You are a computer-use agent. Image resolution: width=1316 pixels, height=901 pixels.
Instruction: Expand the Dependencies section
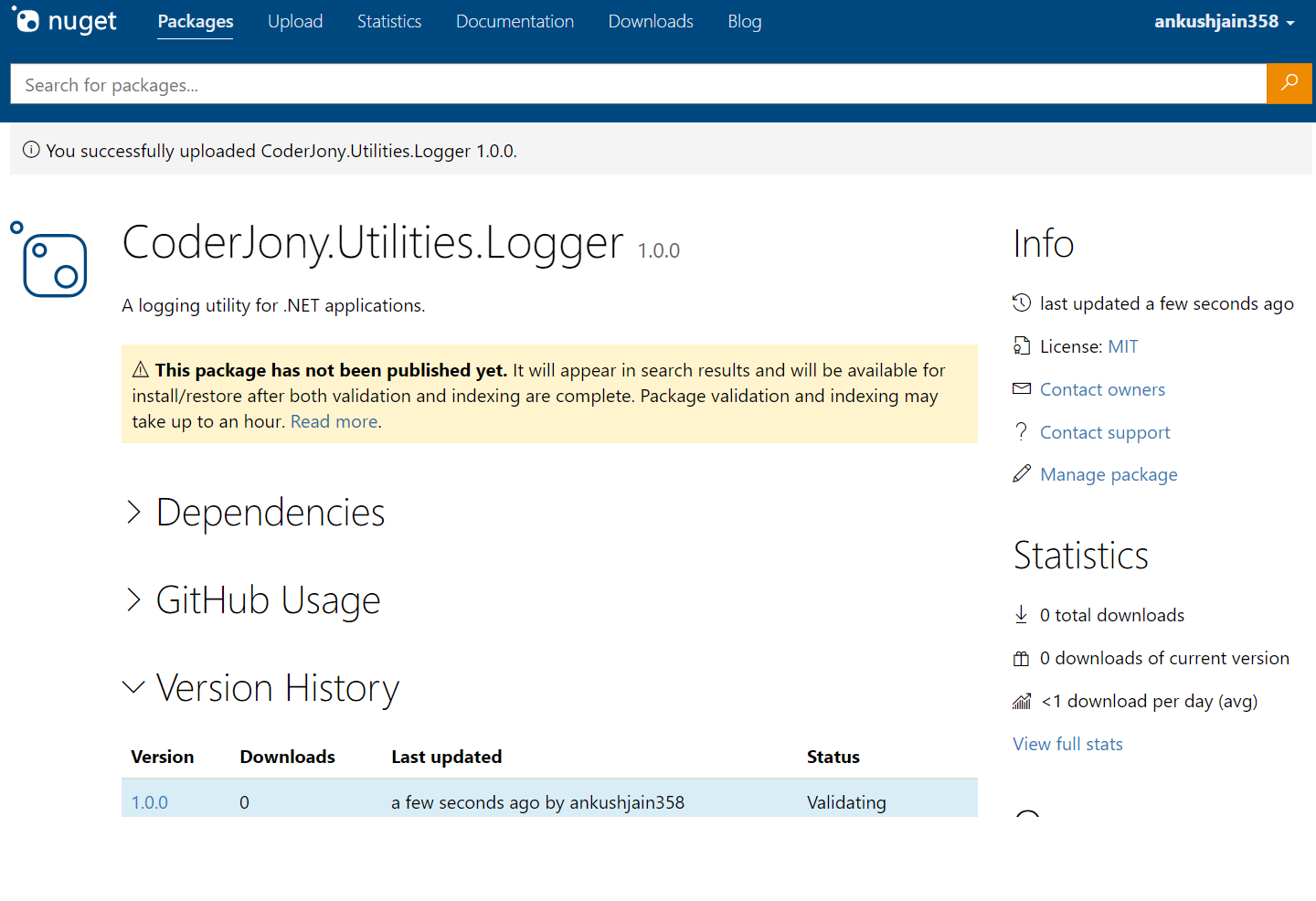pos(255,512)
